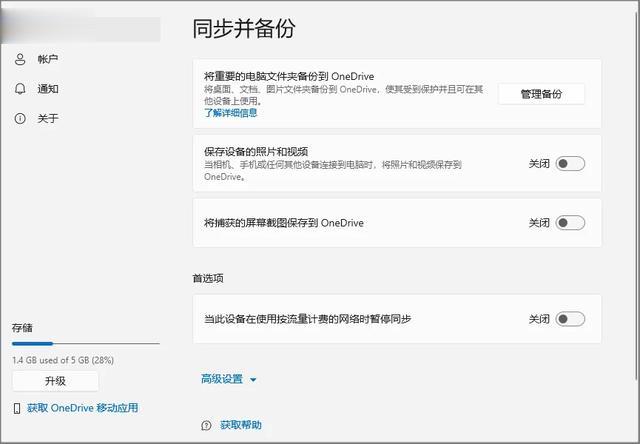Click the 同步并备份 page heading

(x=244, y=29)
